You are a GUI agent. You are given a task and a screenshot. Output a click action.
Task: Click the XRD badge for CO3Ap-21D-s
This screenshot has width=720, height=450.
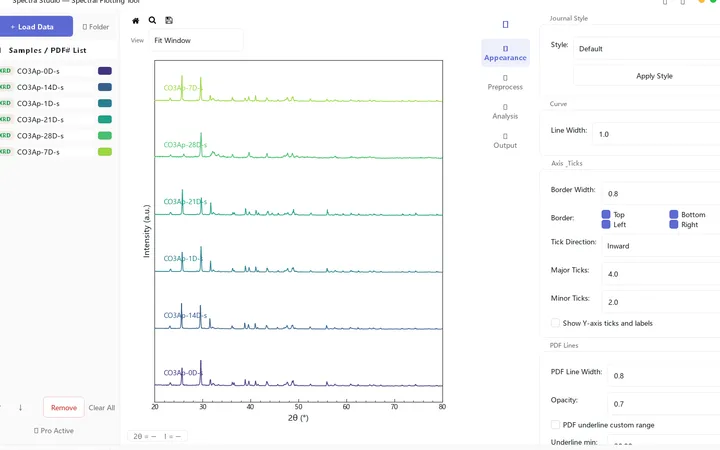6,119
